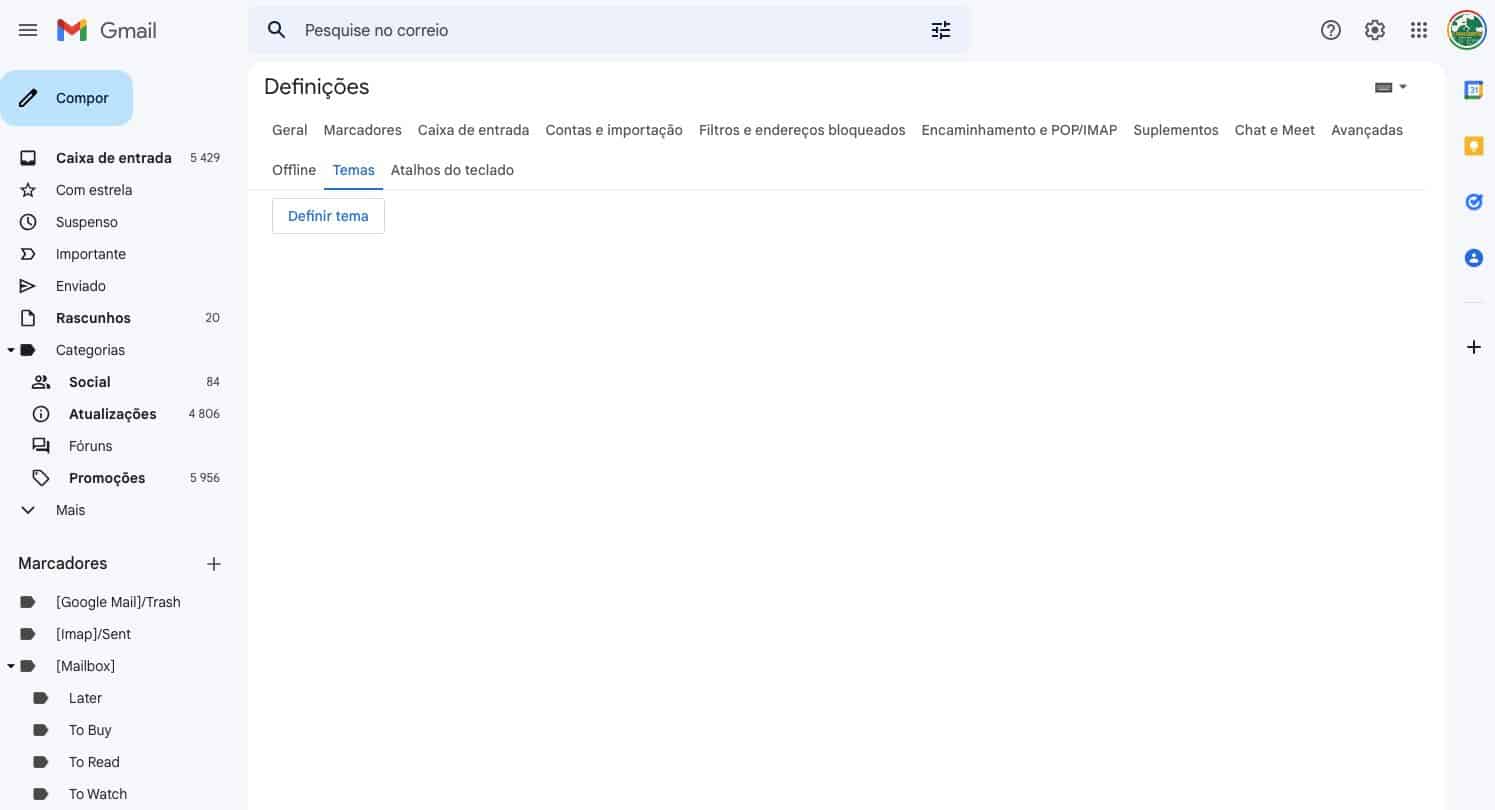Open Google Calendar from the side panel

pyautogui.click(x=1473, y=90)
